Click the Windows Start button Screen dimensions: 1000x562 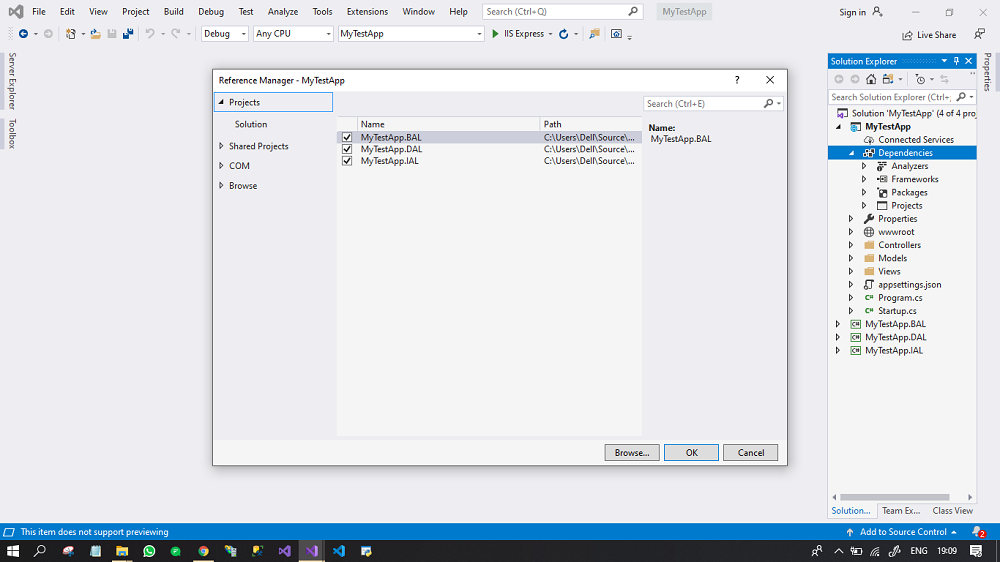[13, 551]
